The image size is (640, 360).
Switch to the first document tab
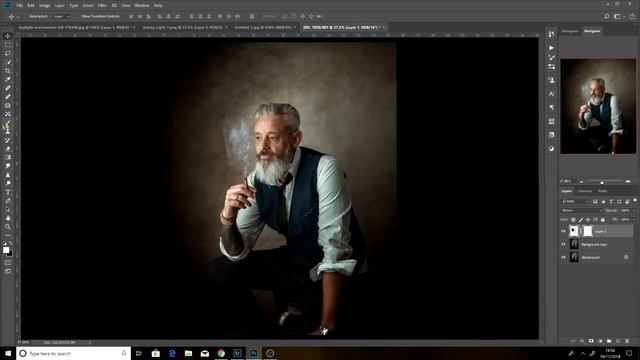[75, 27]
